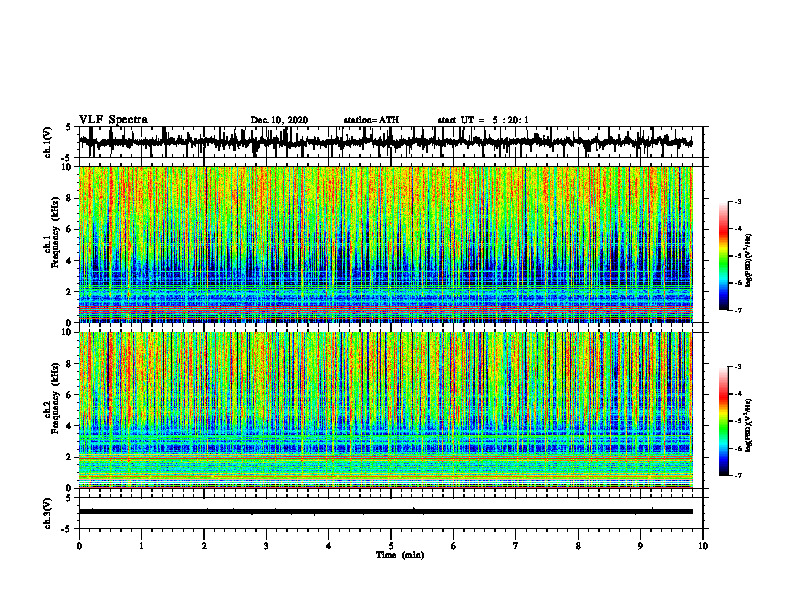The image size is (792, 612).
Task: Click inside the ch.1 frequency spectrogram
Action: (x=385, y=244)
